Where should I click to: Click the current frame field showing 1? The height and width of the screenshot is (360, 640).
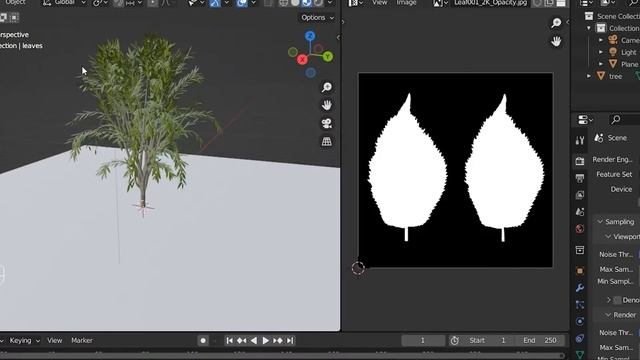click(423, 340)
